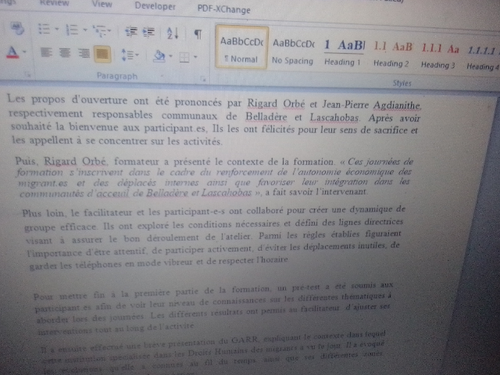
Task: Click the italic word "renforcement"
Action: [245, 172]
